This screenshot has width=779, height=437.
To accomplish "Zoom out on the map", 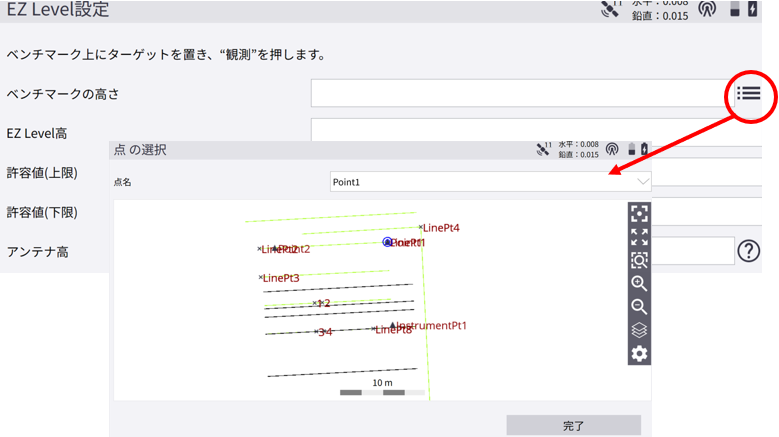I will tap(639, 307).
